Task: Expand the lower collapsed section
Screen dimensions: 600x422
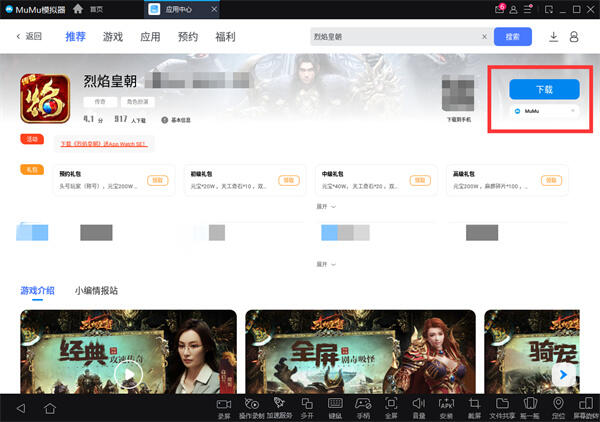Action: [x=326, y=264]
